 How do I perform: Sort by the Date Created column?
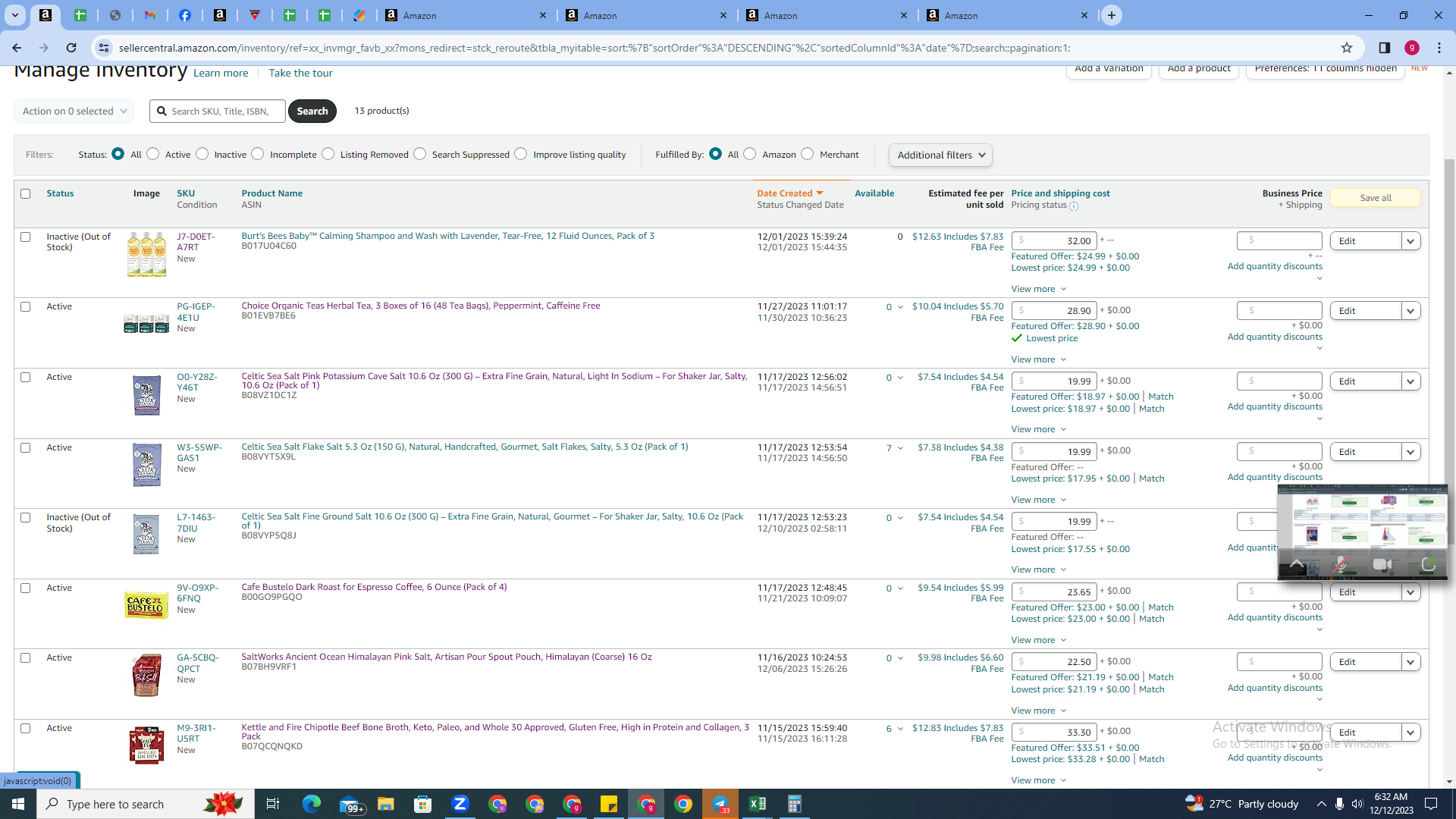click(x=789, y=193)
